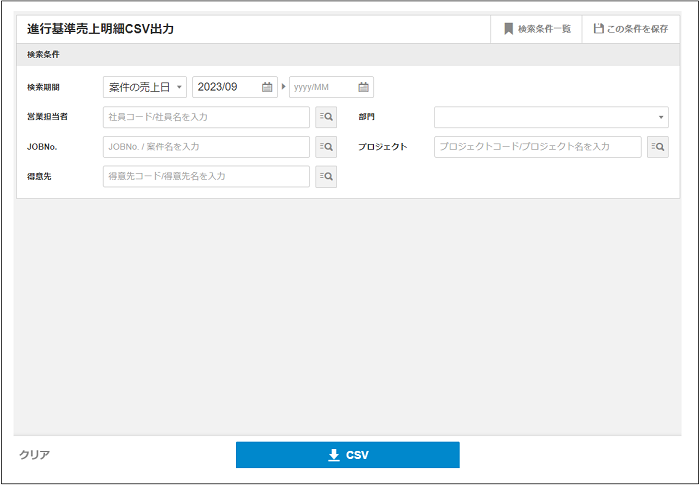Viewport: 700px width, 486px height.
Task: Click the bookmark icon beside 検索条件一覧
Action: pyautogui.click(x=508, y=29)
